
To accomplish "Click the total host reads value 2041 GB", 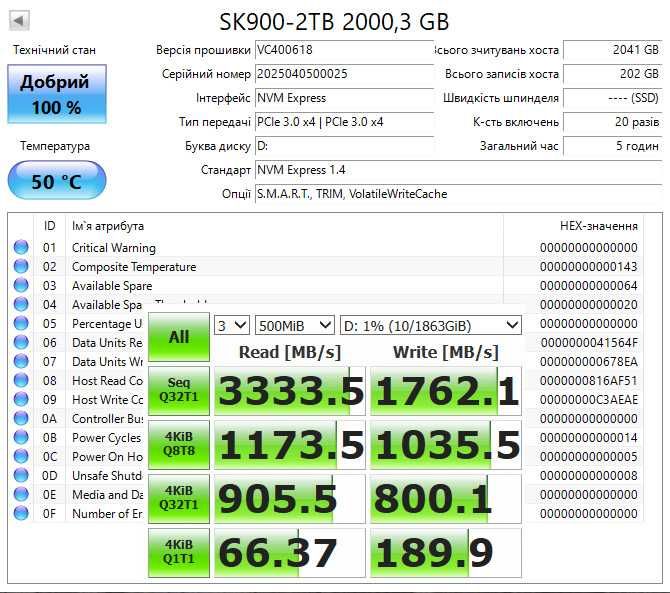I will coord(612,50).
